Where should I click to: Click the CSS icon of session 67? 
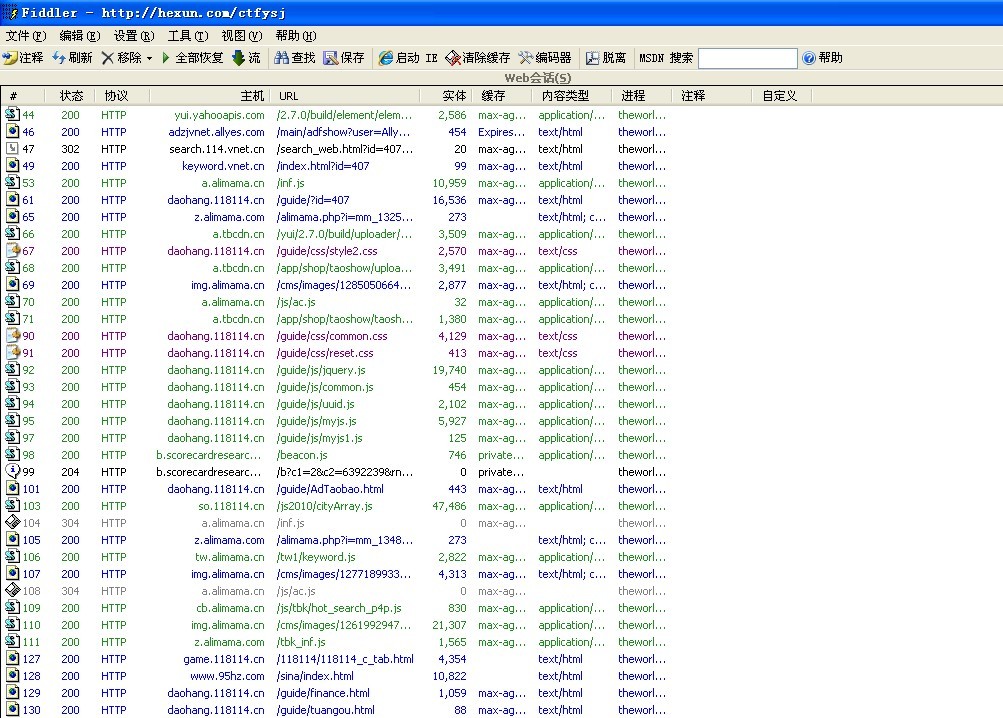(12, 251)
